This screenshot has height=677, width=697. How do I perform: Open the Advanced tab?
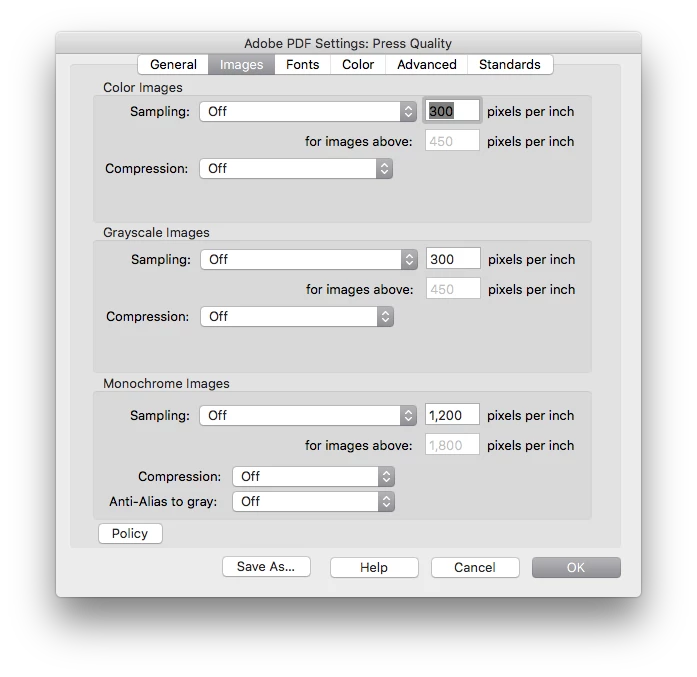point(427,65)
